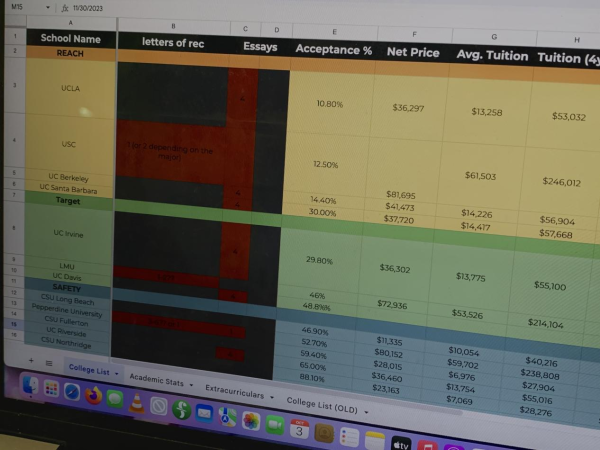
Task: Open the green S app in dock
Action: tap(181, 410)
